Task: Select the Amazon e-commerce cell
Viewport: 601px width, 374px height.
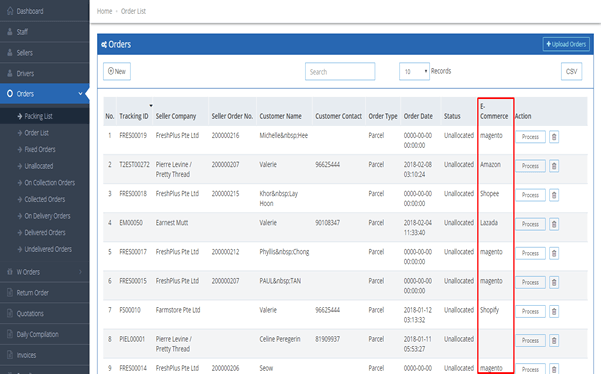Action: coord(490,164)
